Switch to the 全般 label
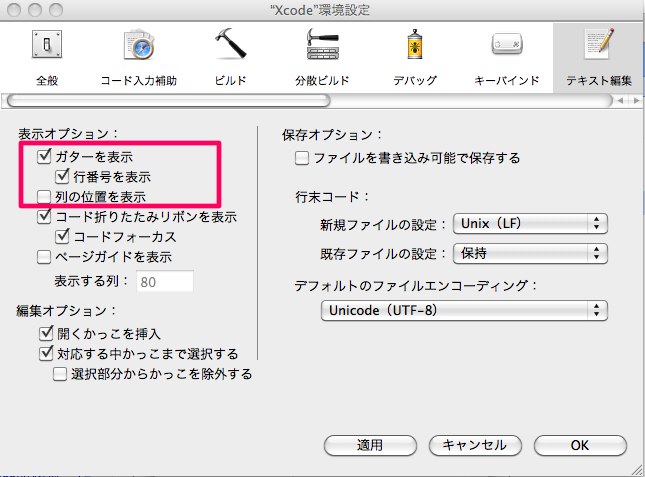Viewport: 645px width, 477px height. [x=47, y=80]
